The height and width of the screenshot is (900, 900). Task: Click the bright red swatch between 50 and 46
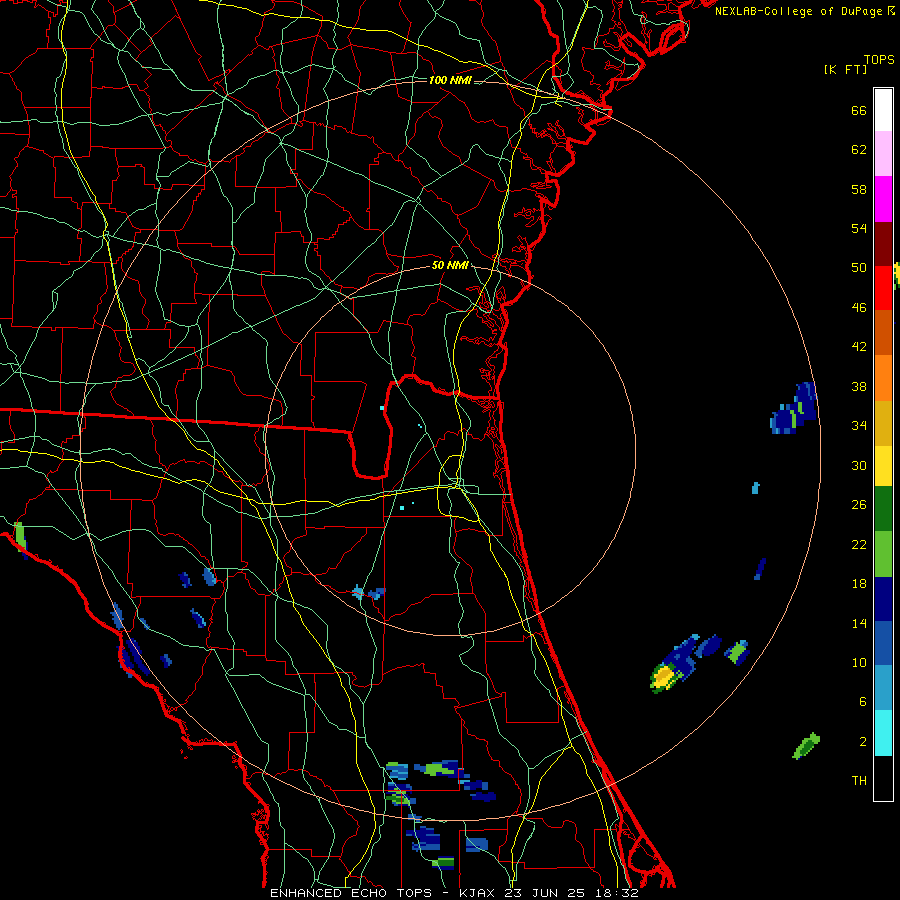883,288
